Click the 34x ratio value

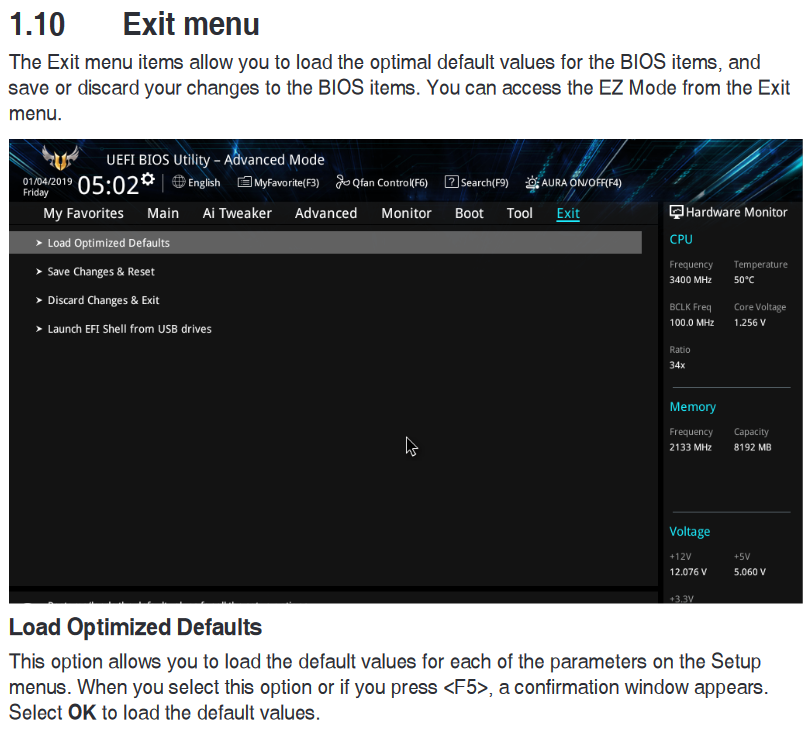click(x=677, y=365)
